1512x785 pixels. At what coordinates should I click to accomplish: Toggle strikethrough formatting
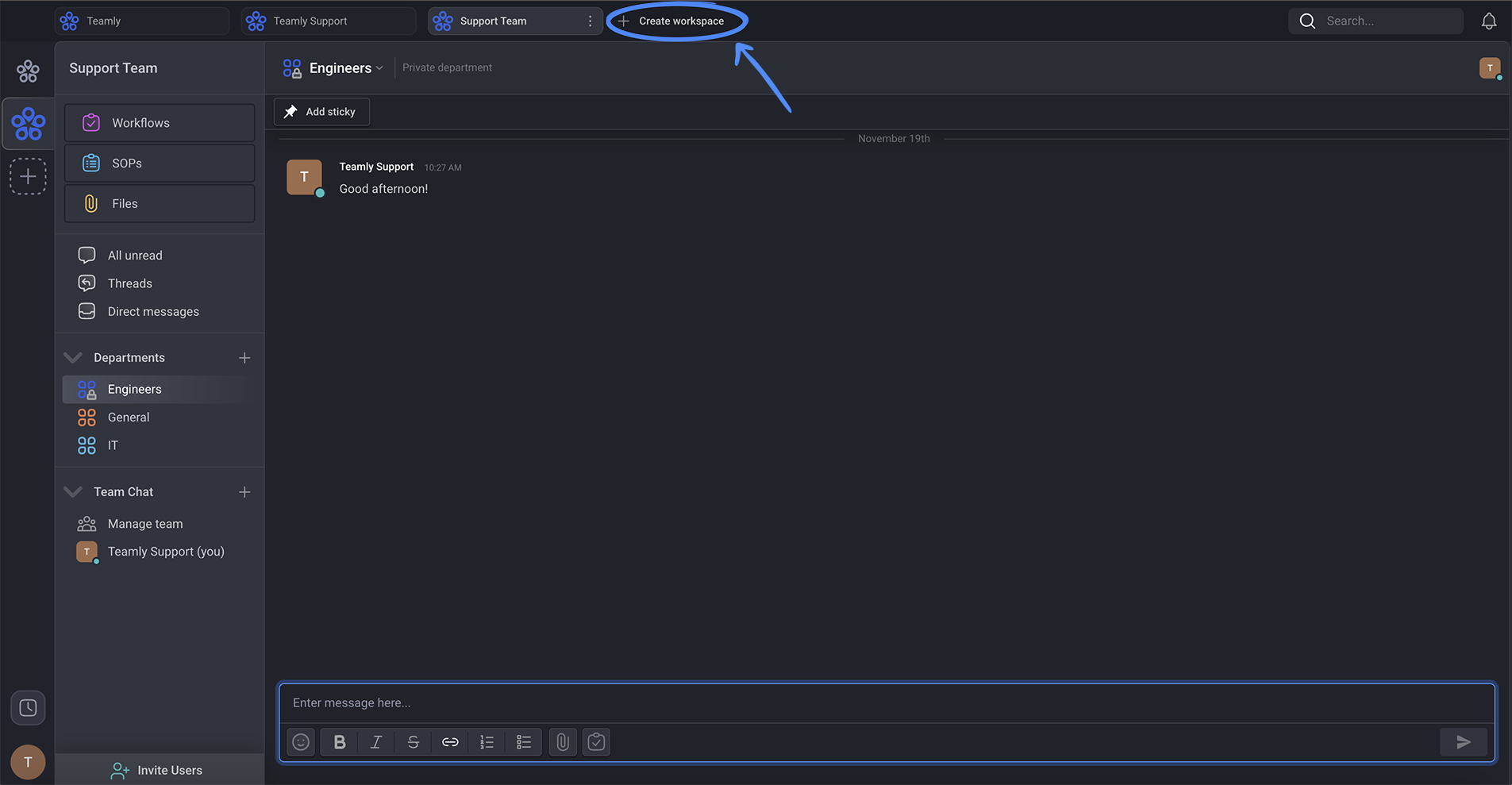[x=413, y=742]
